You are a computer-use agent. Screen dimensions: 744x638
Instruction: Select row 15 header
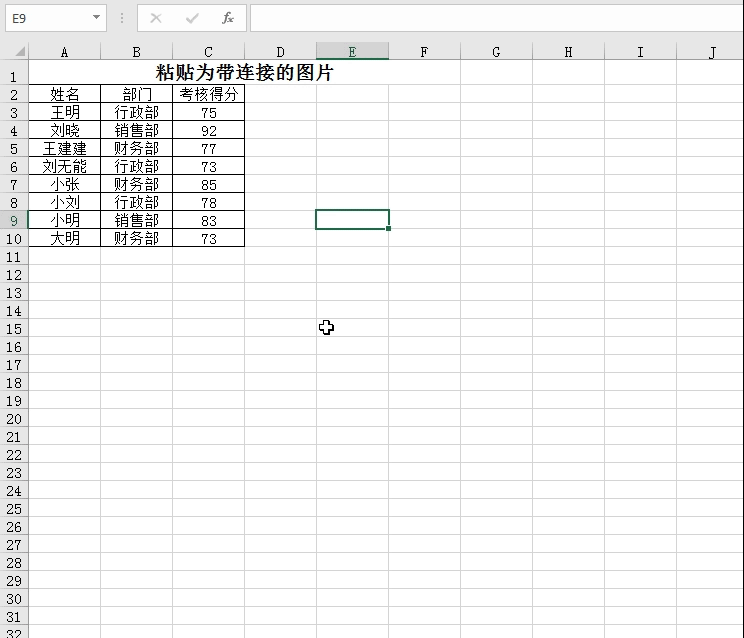pos(14,329)
